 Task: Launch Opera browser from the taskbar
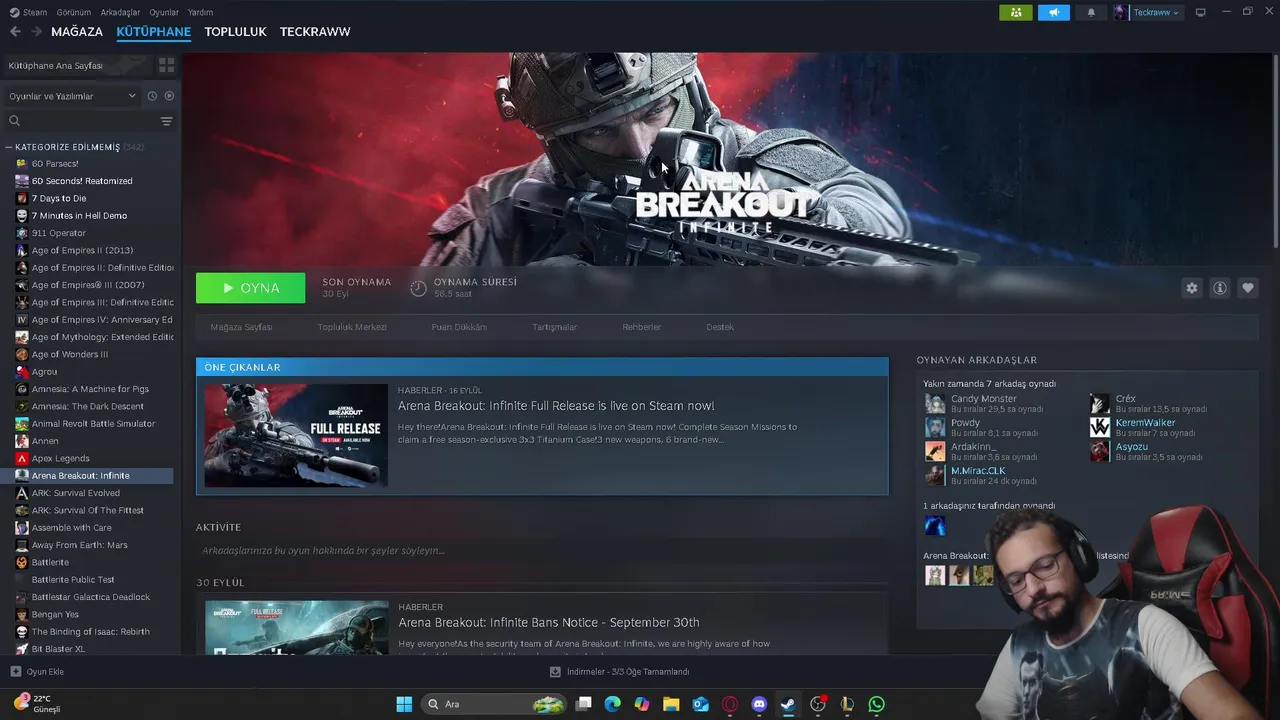tap(730, 704)
